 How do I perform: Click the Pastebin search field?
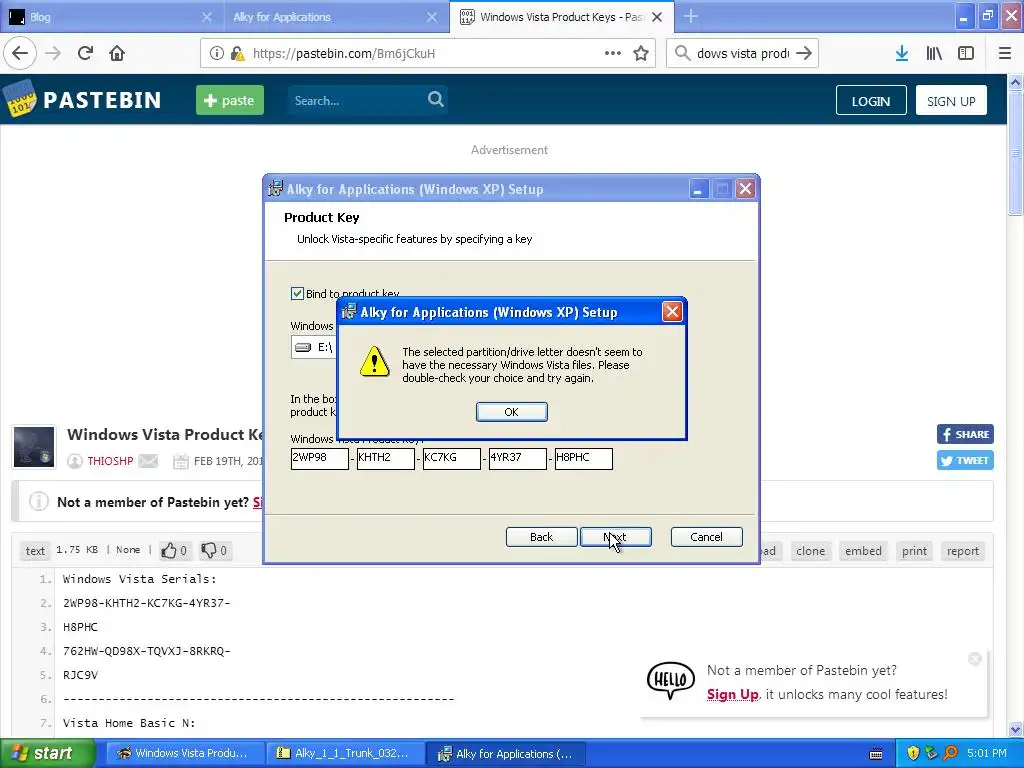(x=356, y=100)
